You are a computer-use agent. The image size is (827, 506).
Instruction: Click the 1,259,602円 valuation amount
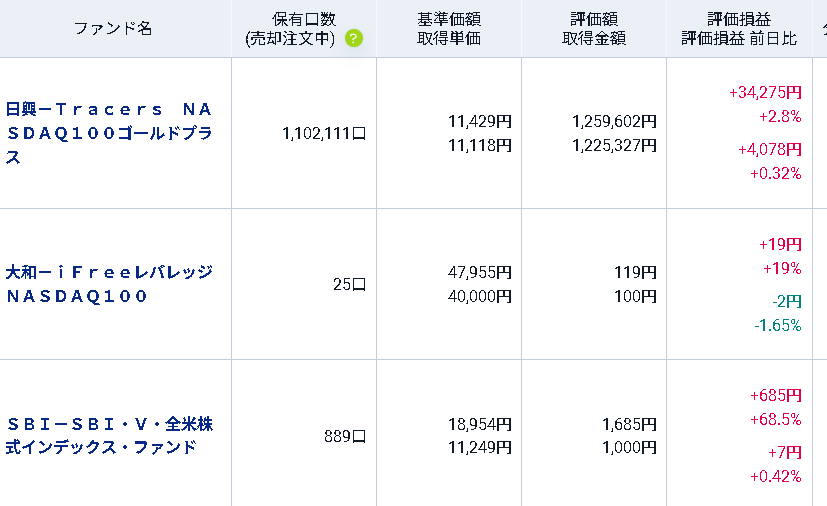point(614,121)
